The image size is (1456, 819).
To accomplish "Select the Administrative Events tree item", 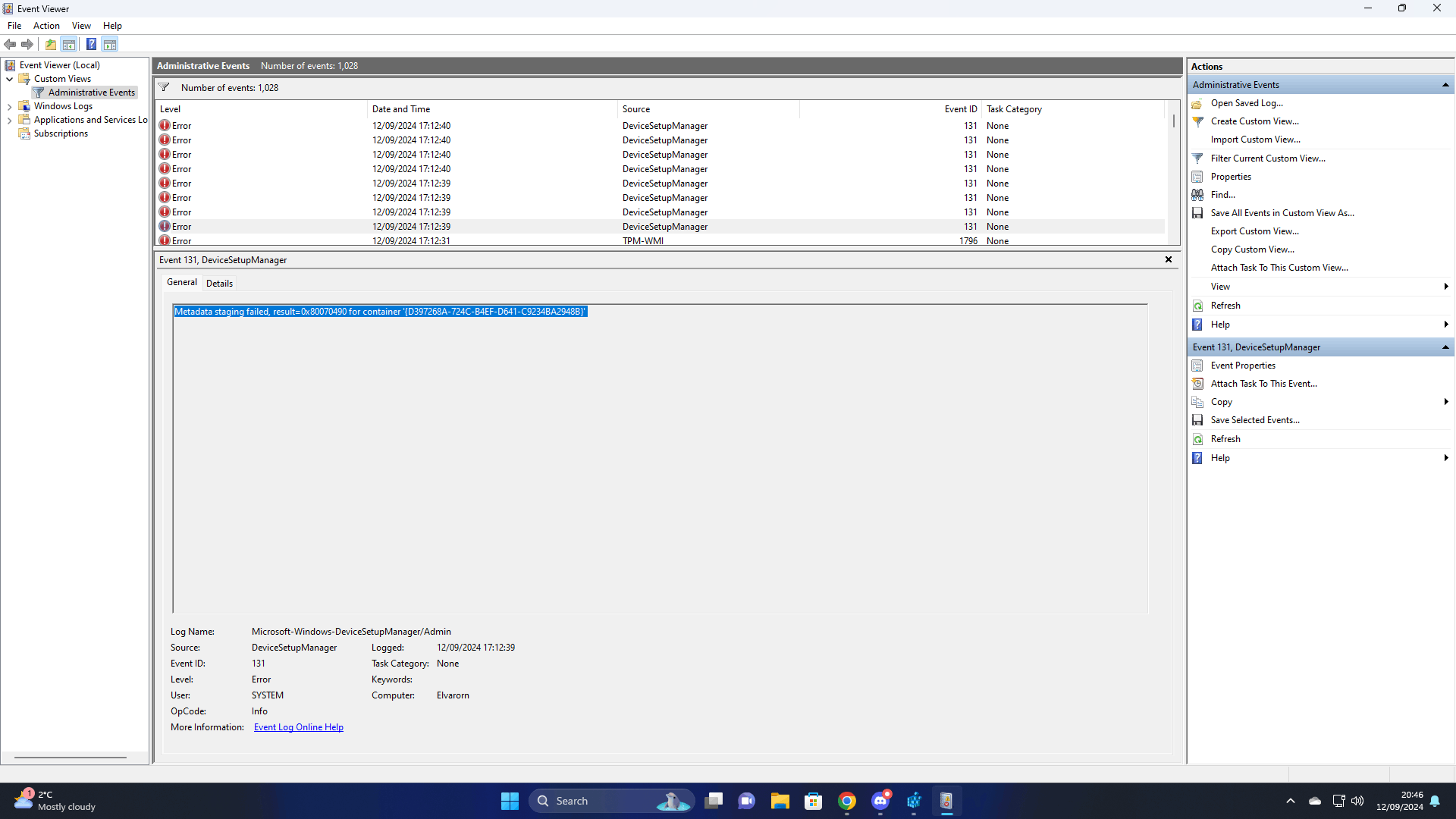I will [x=91, y=93].
